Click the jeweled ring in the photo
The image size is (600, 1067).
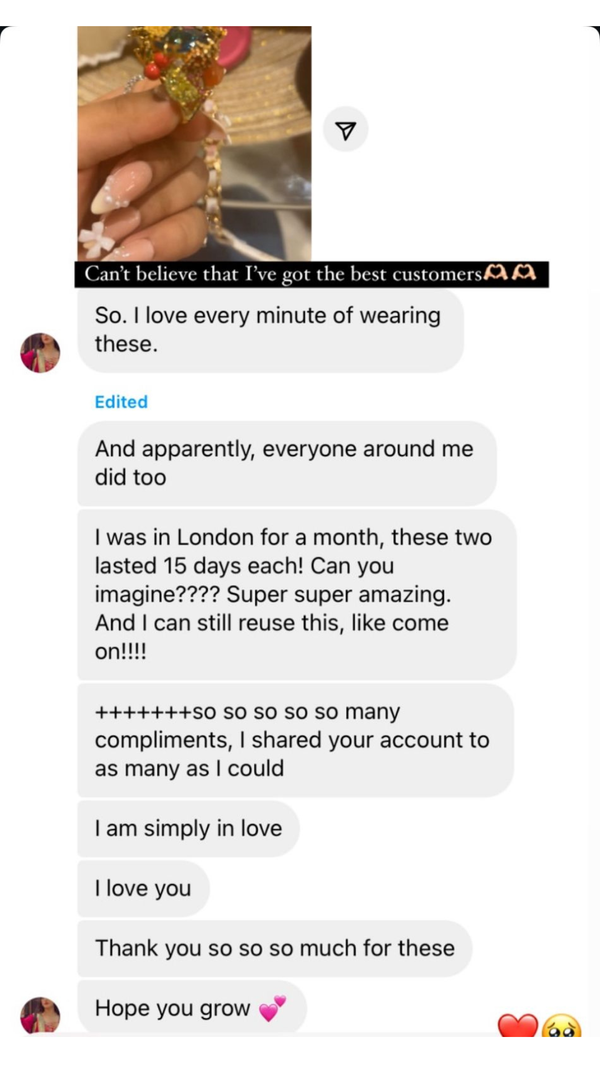click(178, 64)
